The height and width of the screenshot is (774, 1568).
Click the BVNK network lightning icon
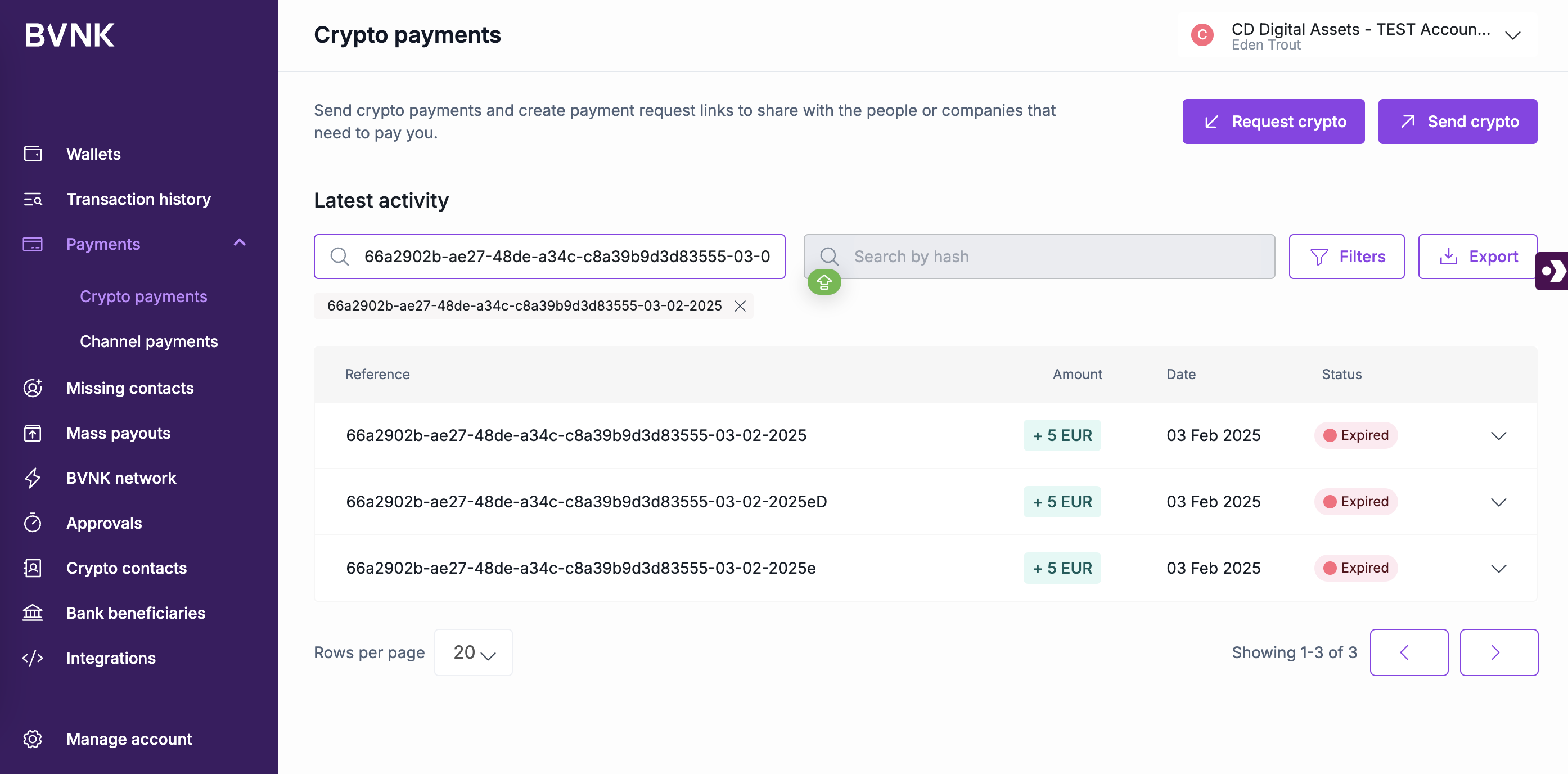33,478
